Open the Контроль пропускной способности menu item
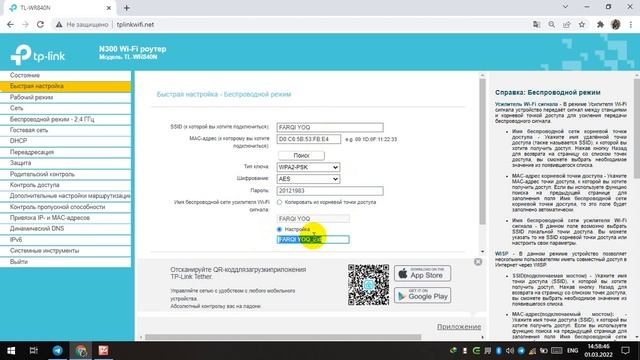The image size is (640, 360). click(x=65, y=207)
